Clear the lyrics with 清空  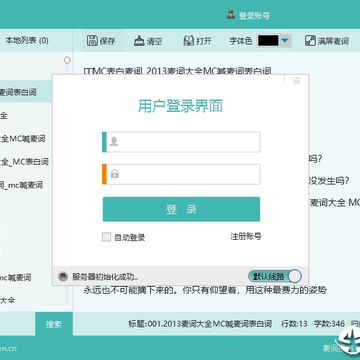click(148, 41)
